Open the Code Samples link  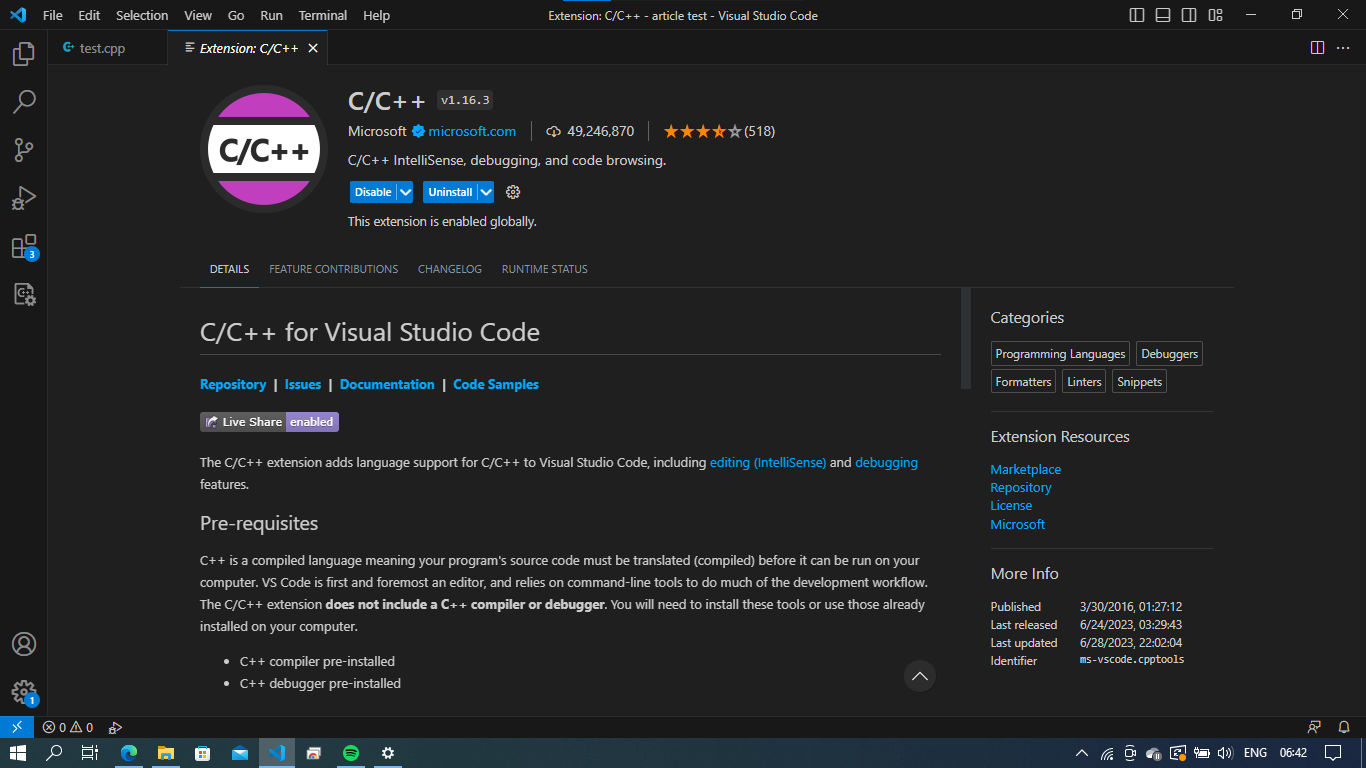[x=496, y=384]
